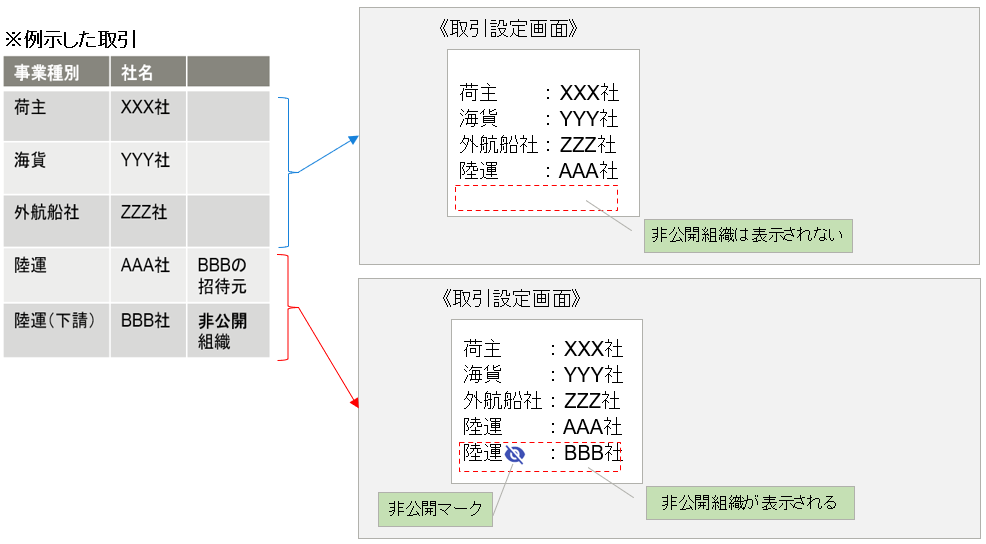
Task: Click the 海貨 cell in example table
Action: click(30, 159)
